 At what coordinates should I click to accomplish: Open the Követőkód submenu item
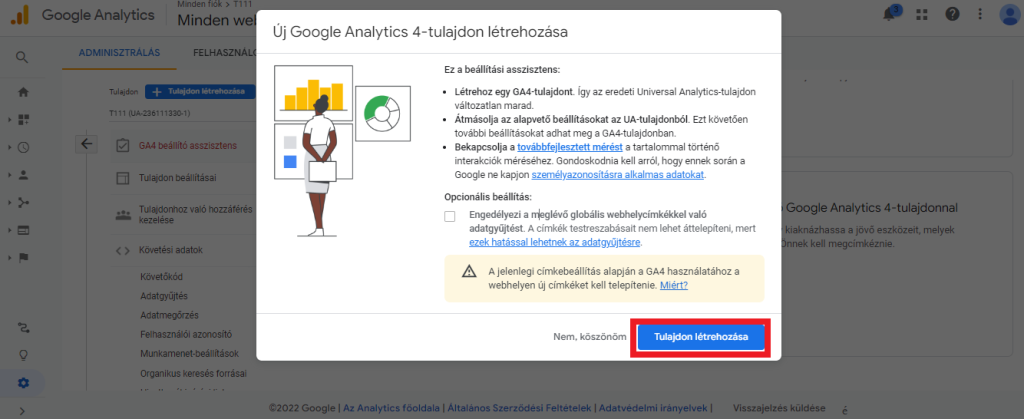point(161,277)
